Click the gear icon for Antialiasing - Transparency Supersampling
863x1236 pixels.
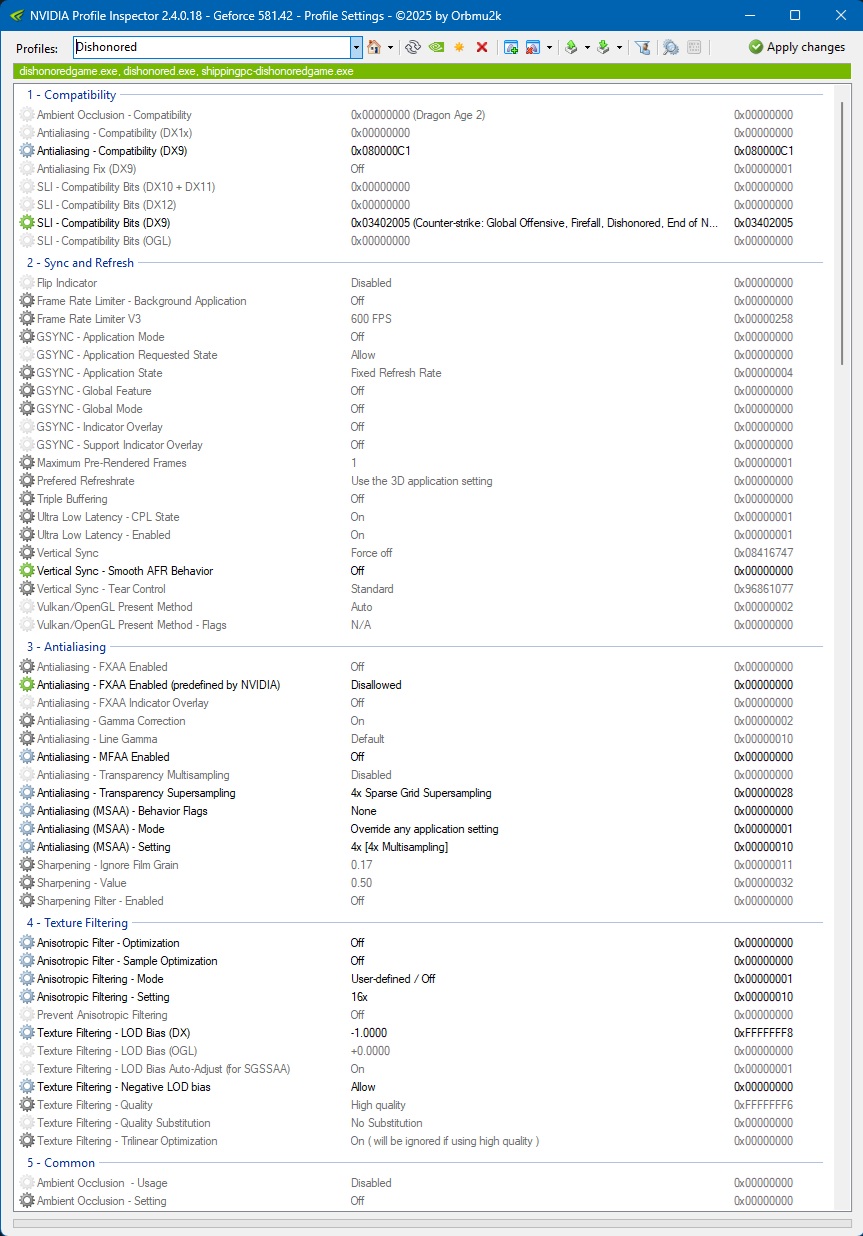pos(27,793)
